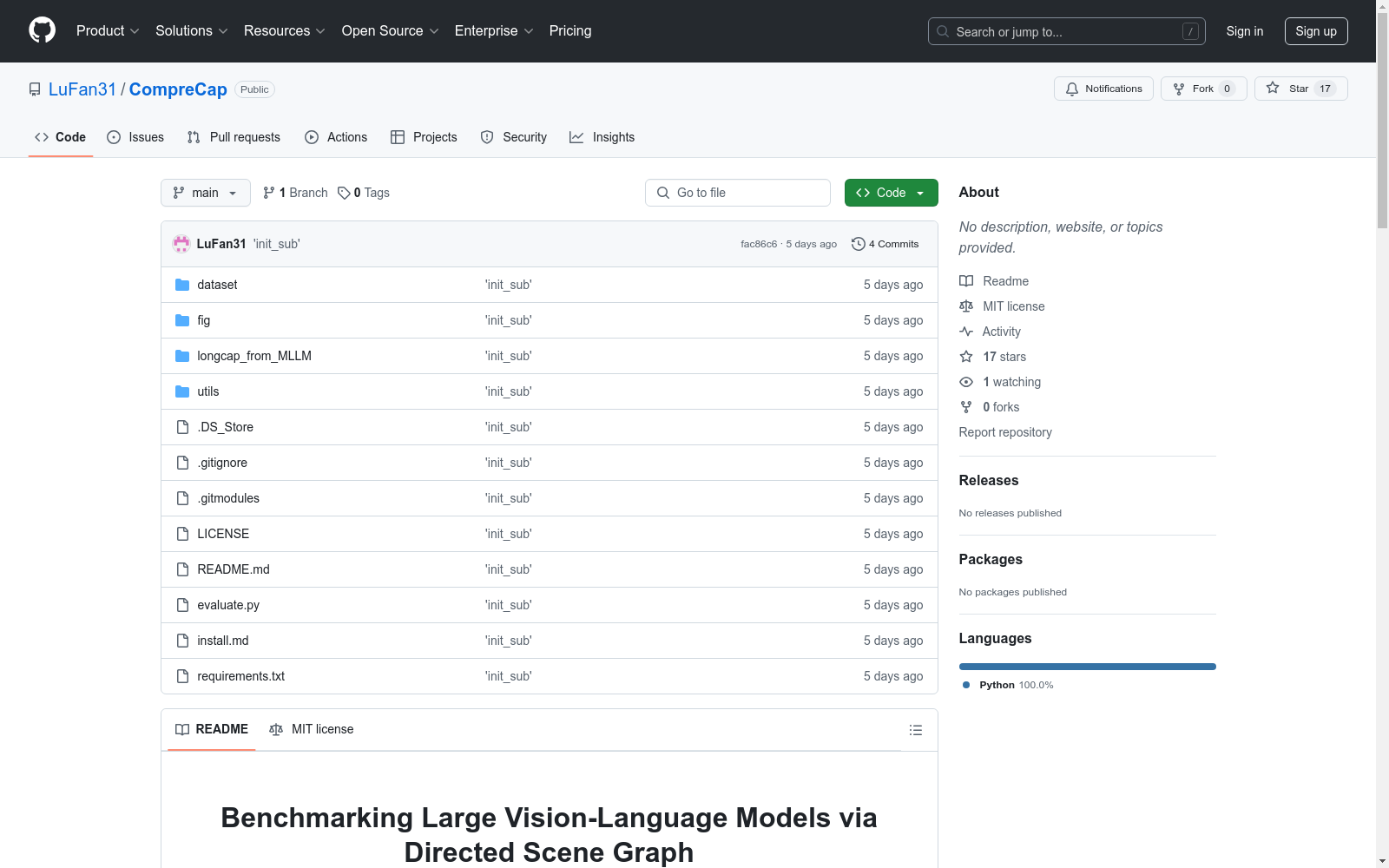Expand the Solutions menu

[192, 31]
